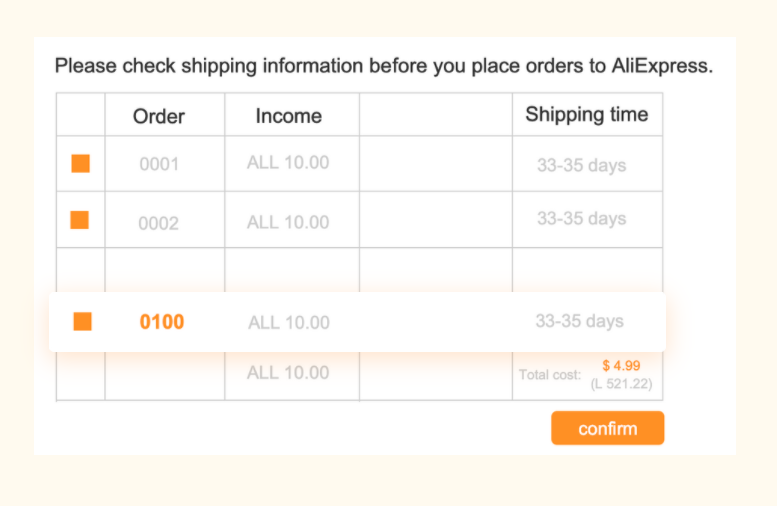Image resolution: width=777 pixels, height=506 pixels.
Task: Click shipping time for order 0002
Action: [x=581, y=218]
